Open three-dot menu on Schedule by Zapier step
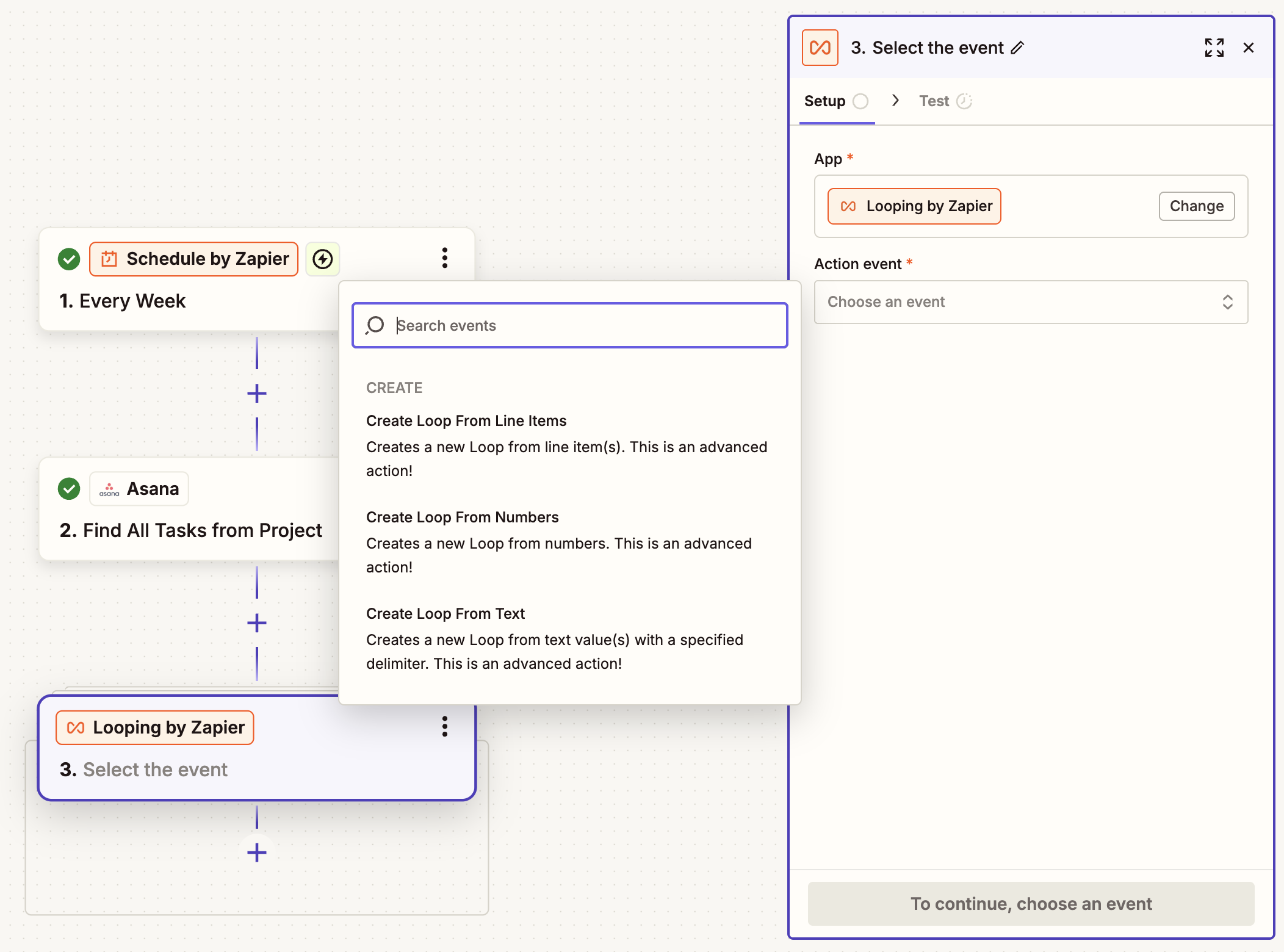This screenshot has width=1284, height=952. pyautogui.click(x=445, y=258)
